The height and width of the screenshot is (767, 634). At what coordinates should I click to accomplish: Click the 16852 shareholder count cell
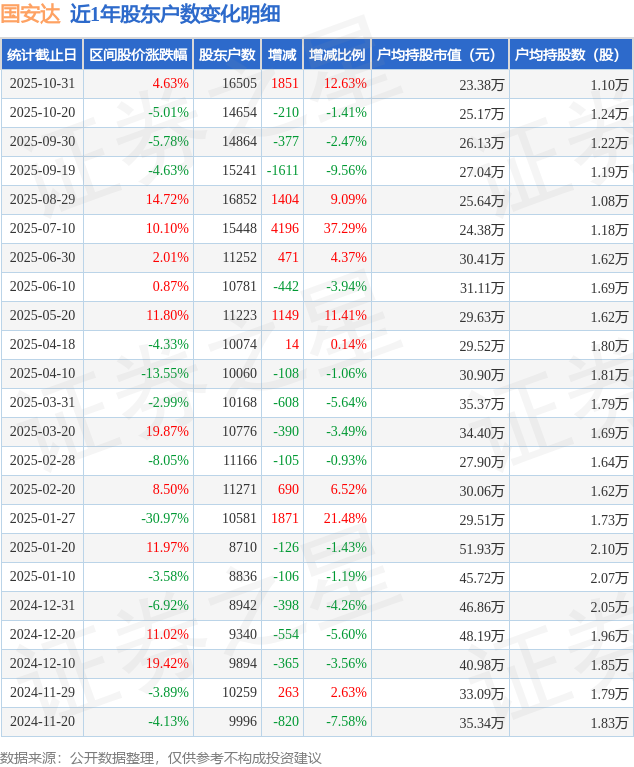[239, 200]
